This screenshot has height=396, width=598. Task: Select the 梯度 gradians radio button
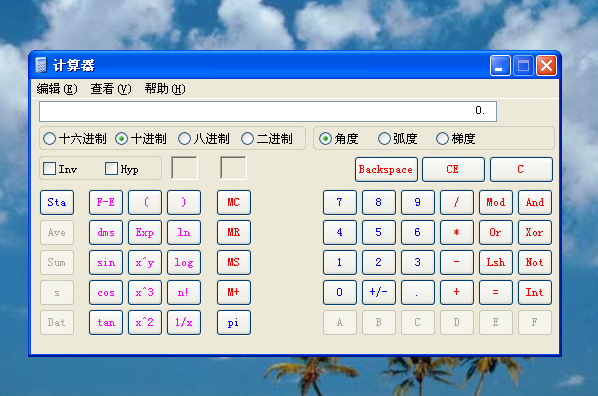coord(442,138)
